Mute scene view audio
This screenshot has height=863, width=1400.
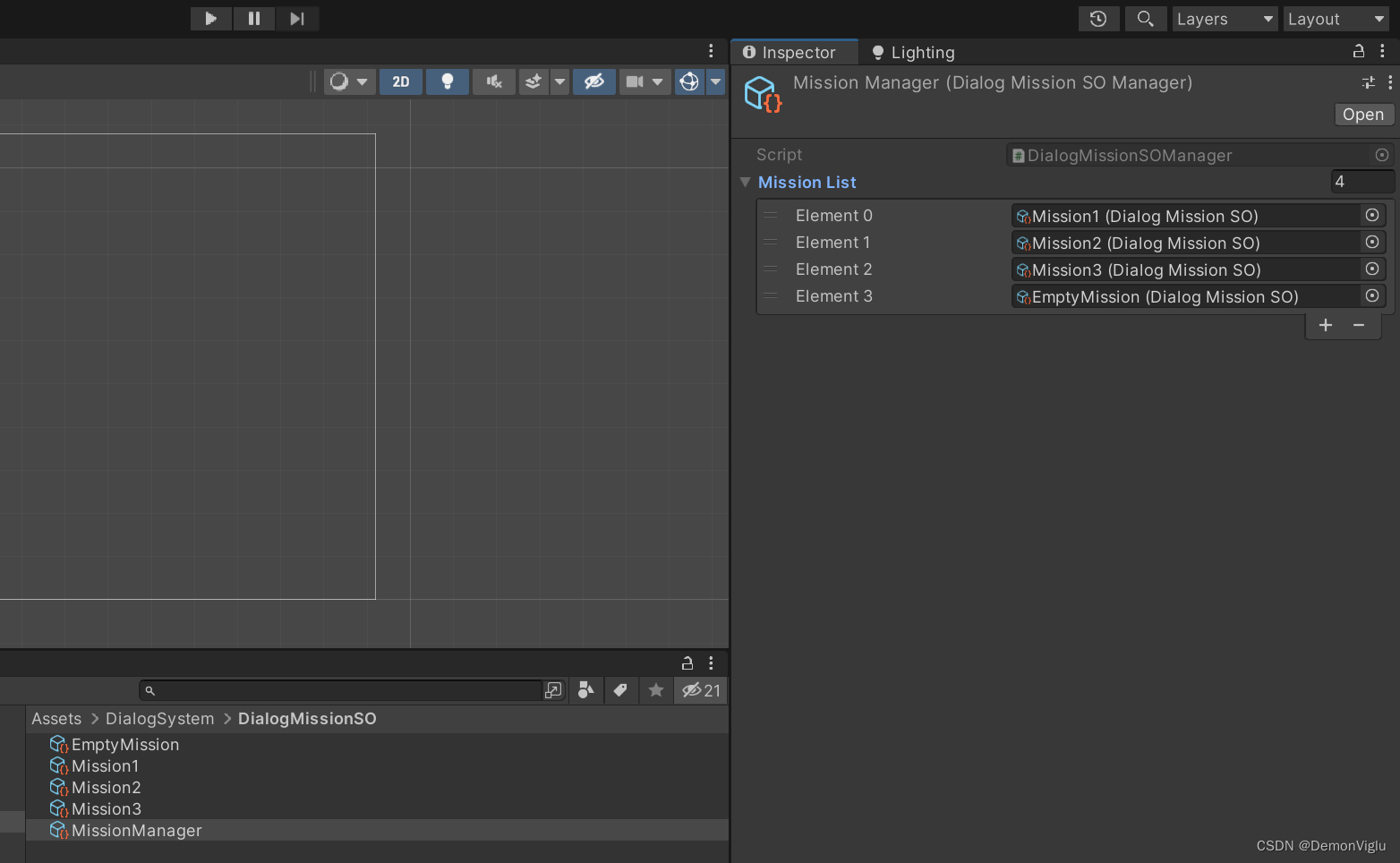point(494,81)
